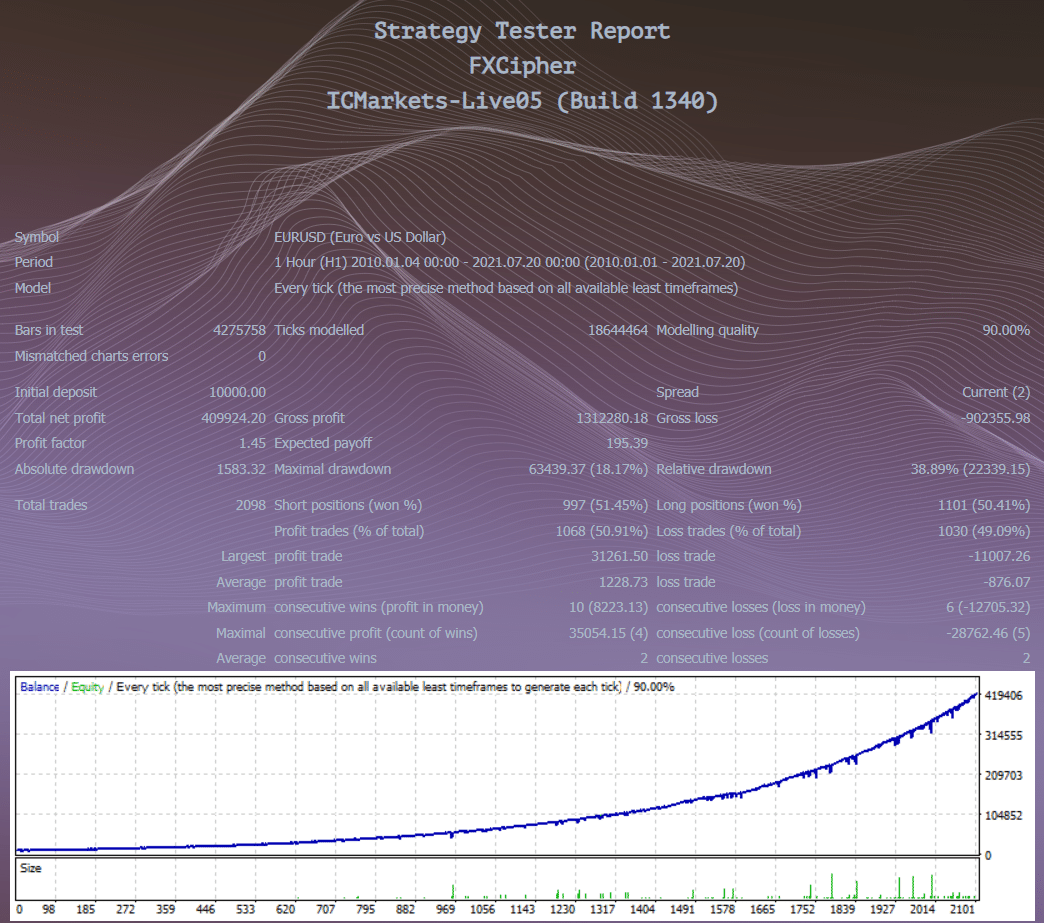The width and height of the screenshot is (1044, 923).
Task: Select the "Mismatched charts errors" label
Action: point(91,356)
